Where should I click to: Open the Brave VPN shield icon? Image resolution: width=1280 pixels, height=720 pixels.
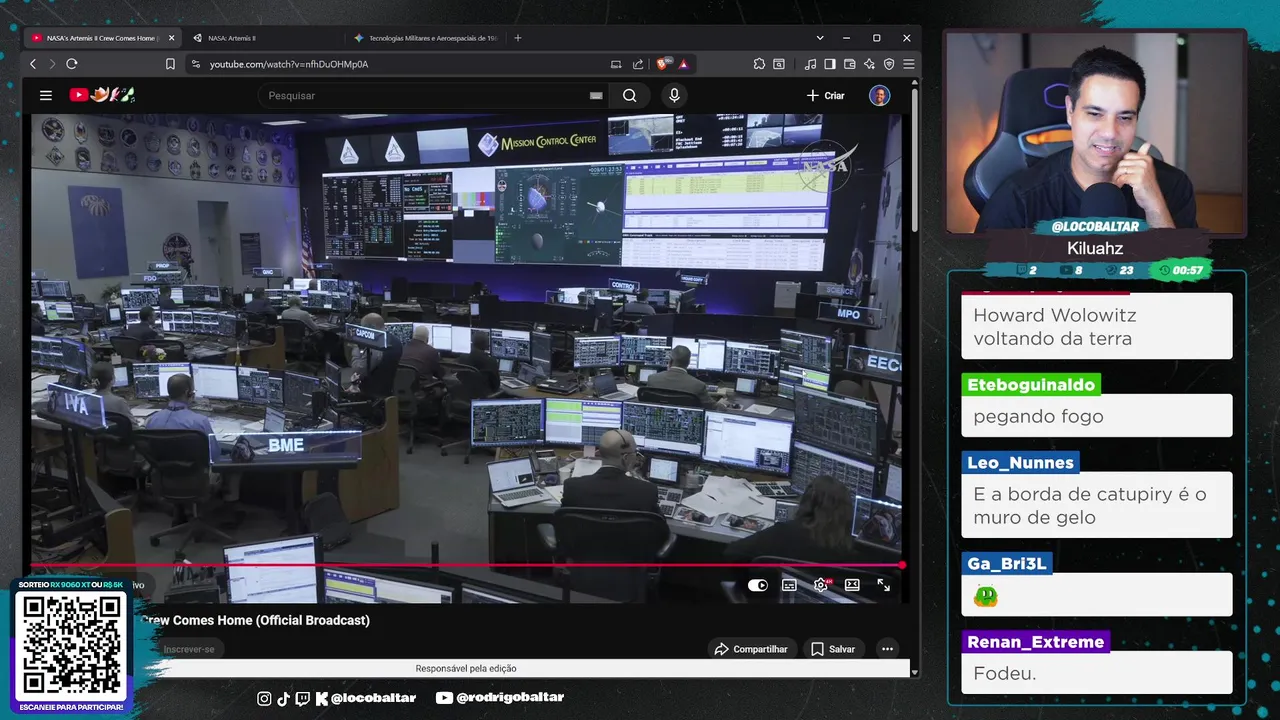(889, 64)
